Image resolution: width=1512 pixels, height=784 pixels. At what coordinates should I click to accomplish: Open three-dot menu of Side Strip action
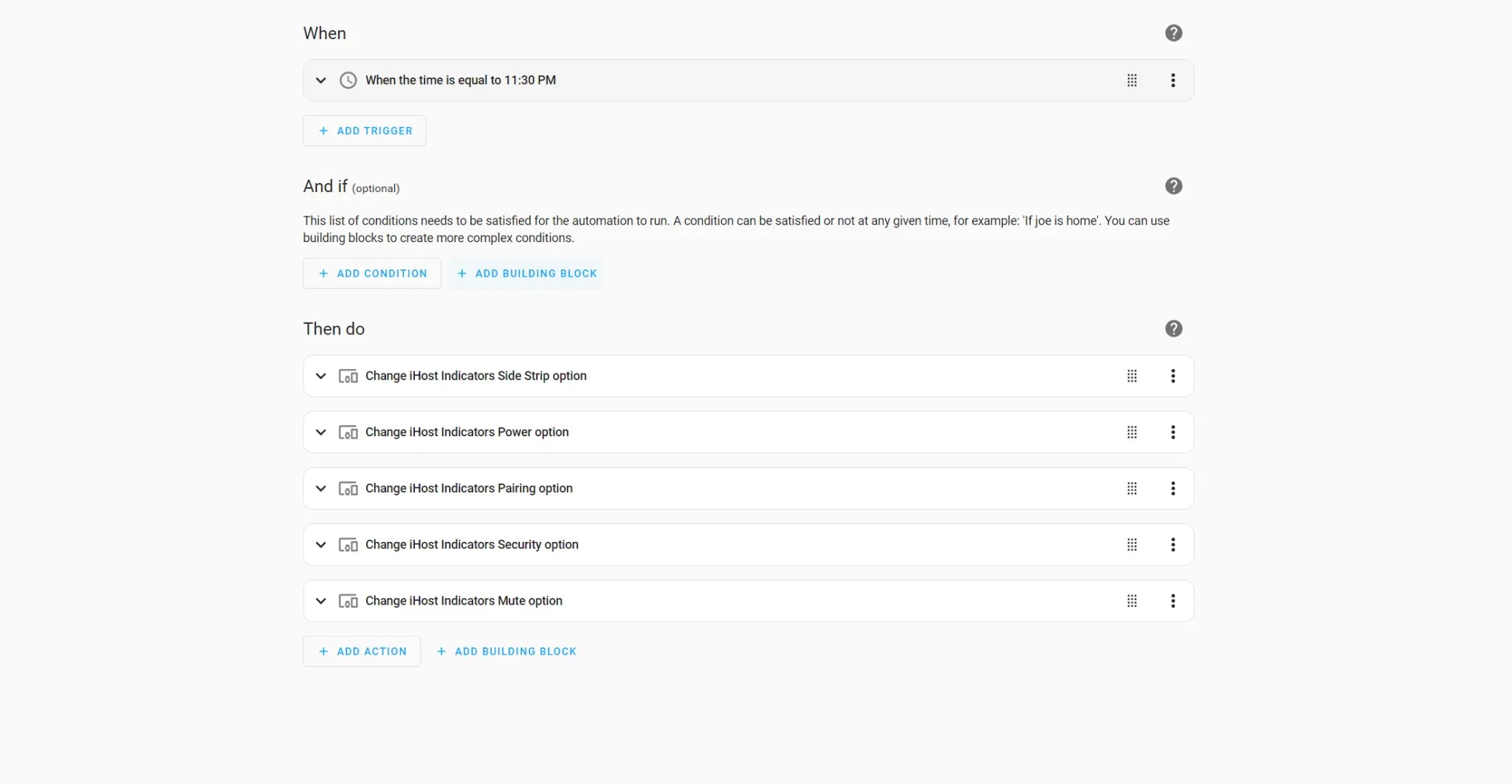(1172, 376)
